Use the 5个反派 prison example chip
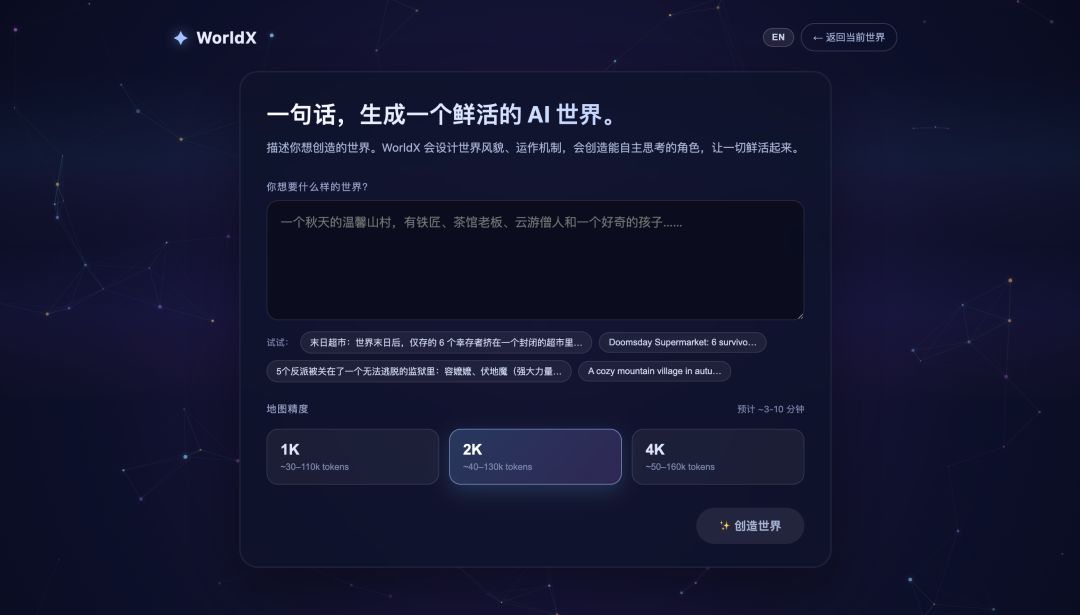Image resolution: width=1080 pixels, height=615 pixels. click(419, 371)
